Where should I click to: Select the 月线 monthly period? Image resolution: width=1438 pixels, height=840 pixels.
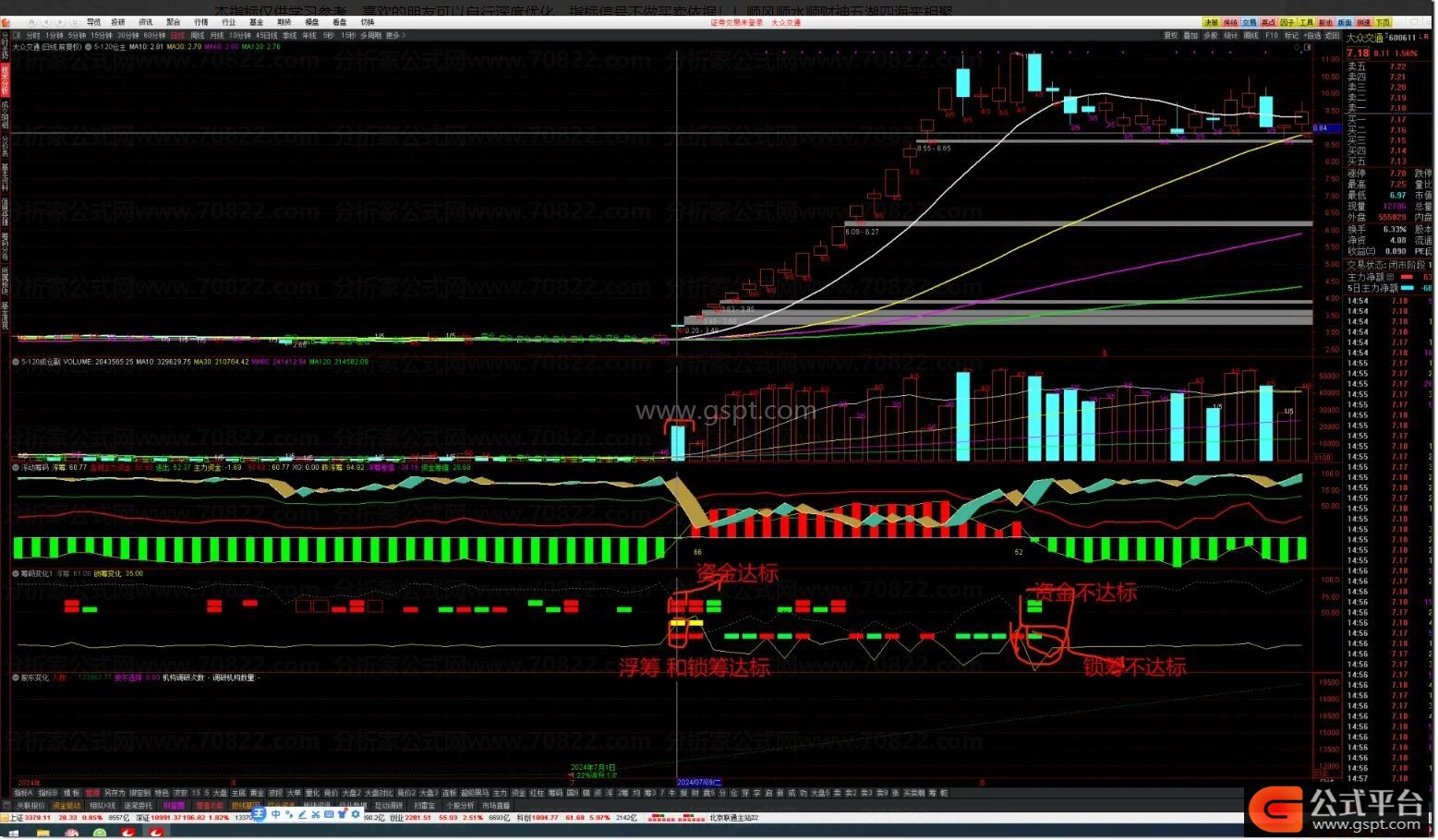tap(217, 35)
